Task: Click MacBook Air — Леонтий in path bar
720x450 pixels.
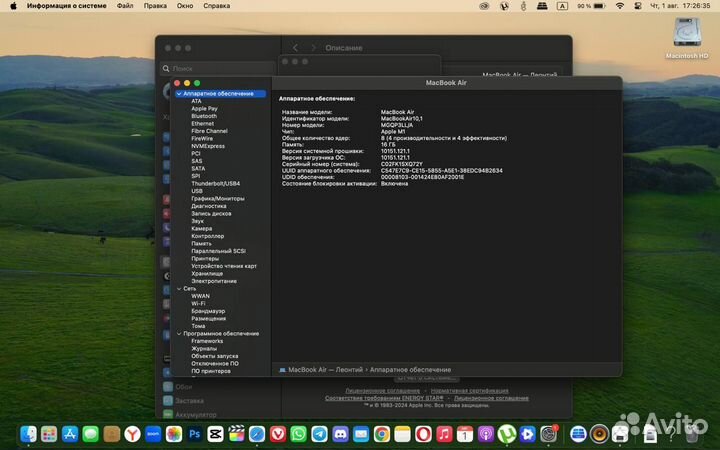Action: [323, 370]
